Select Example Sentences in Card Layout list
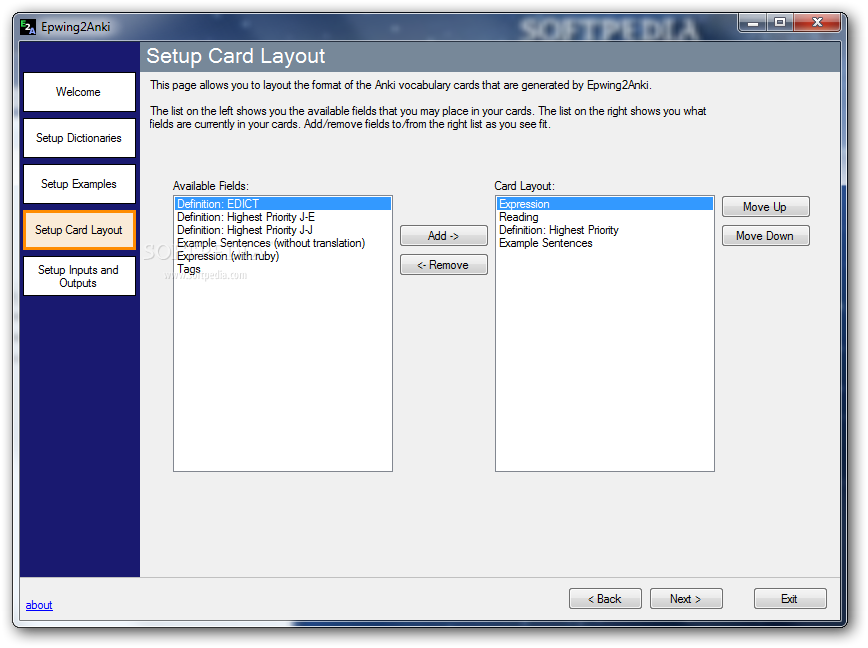The height and width of the screenshot is (648, 868). coord(604,243)
